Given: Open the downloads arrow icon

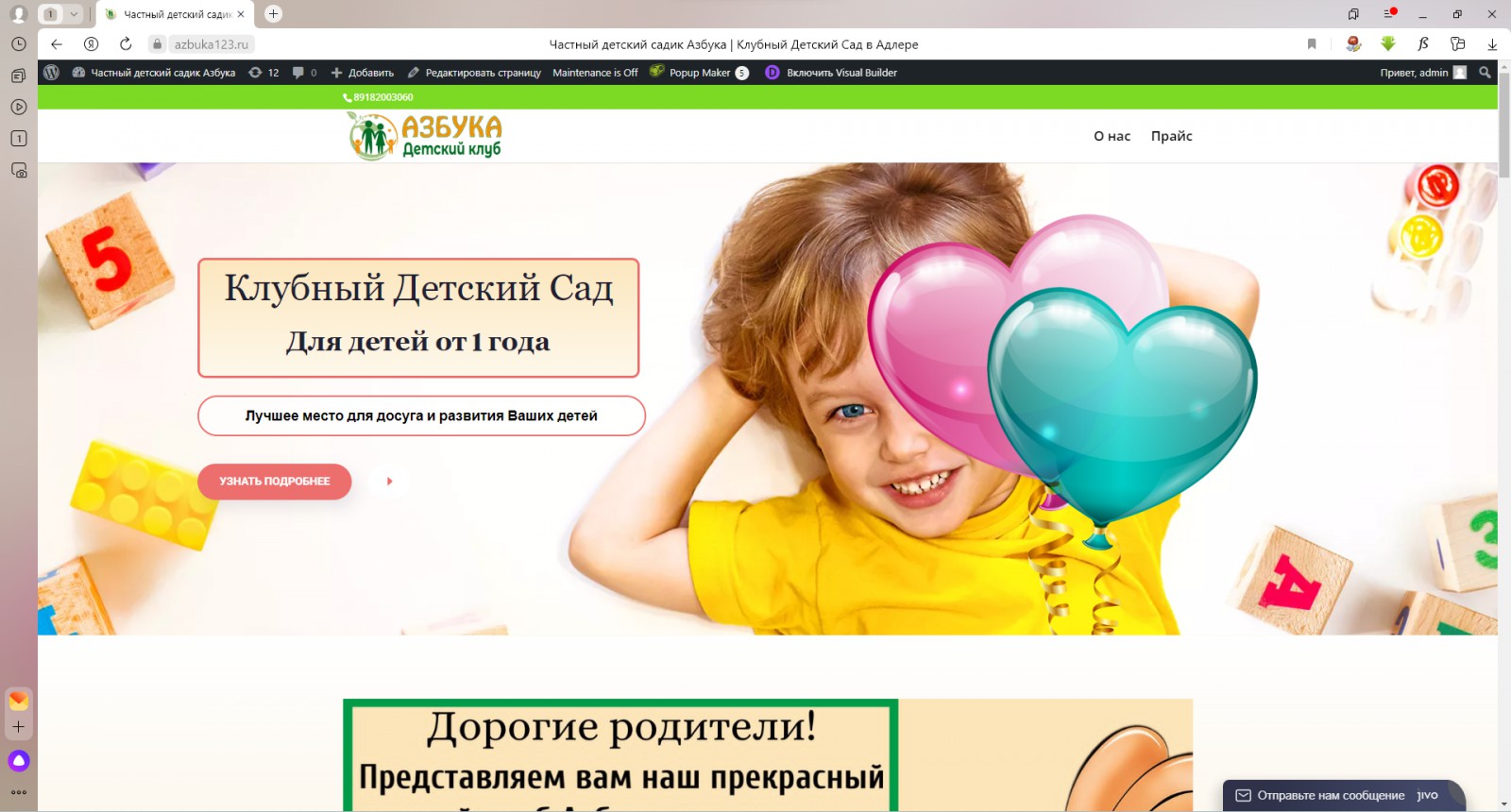Looking at the screenshot, I should coord(1492,44).
